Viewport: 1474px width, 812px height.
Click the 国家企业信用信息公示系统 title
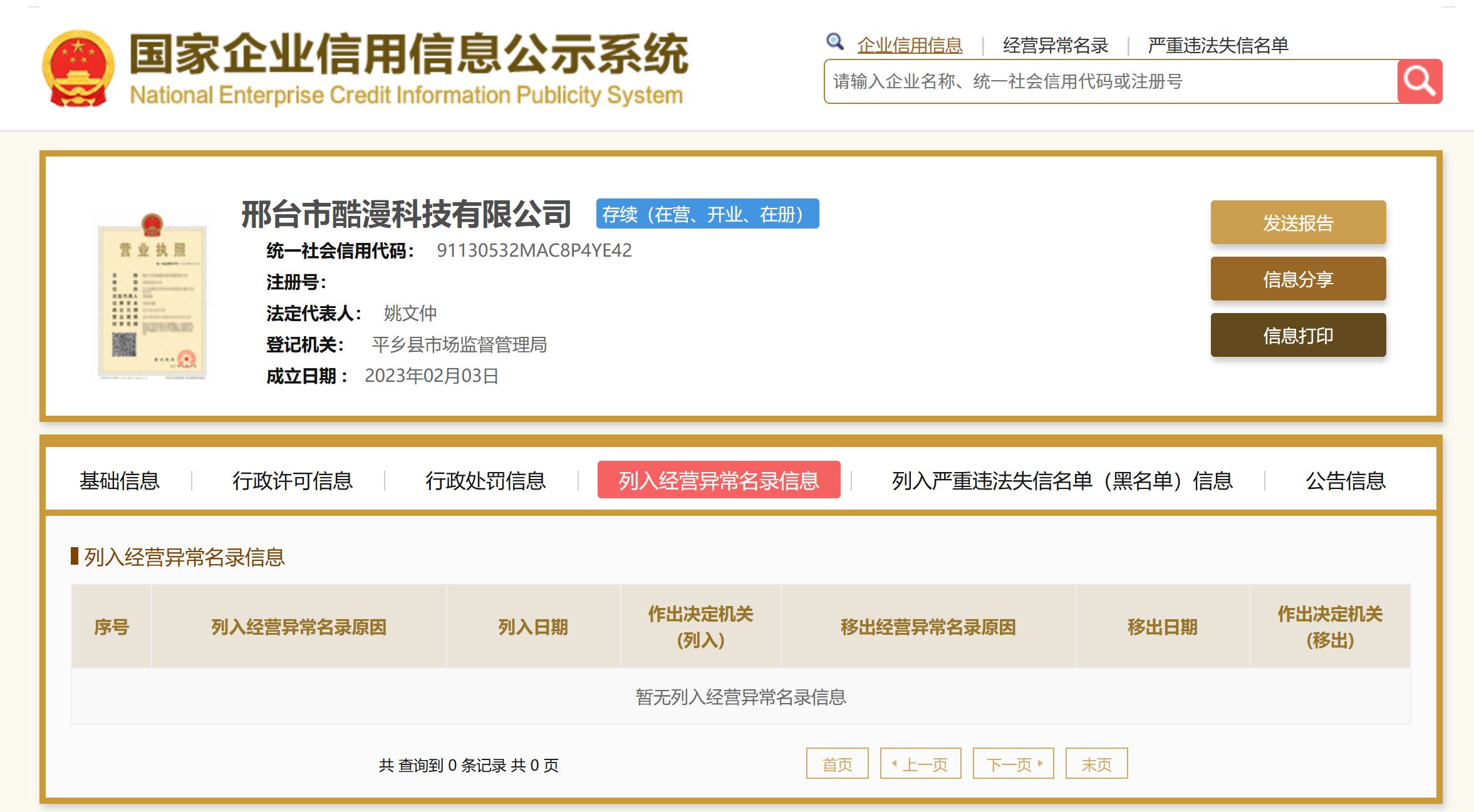coord(408,53)
